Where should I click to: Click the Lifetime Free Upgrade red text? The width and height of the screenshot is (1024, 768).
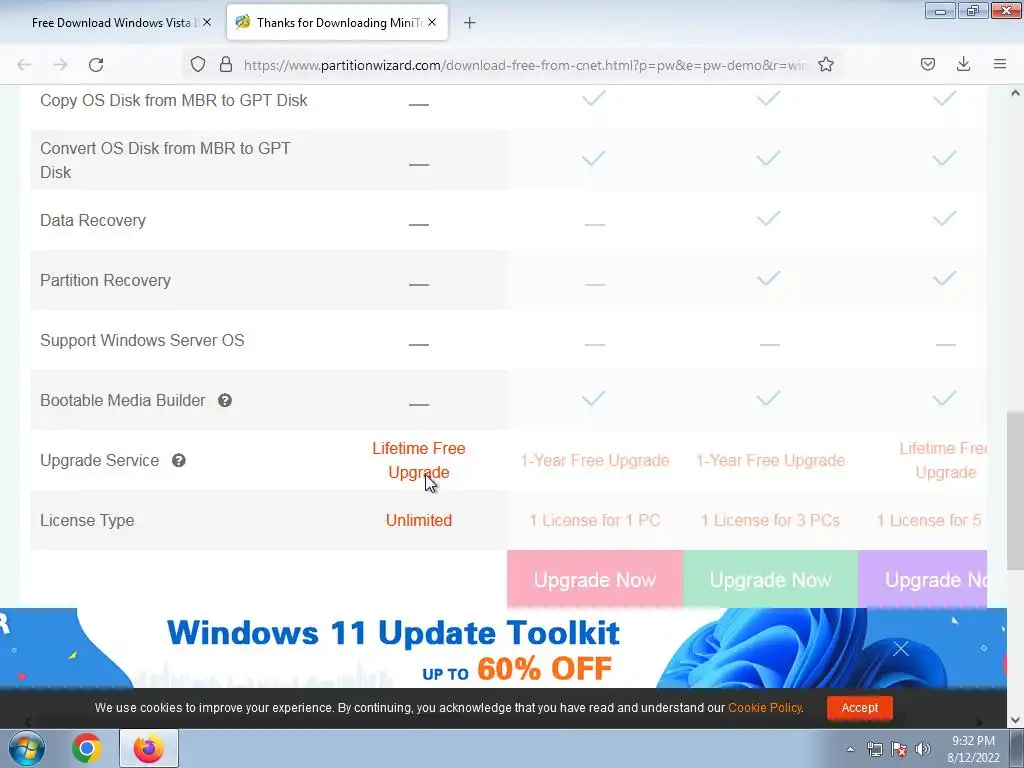coord(419,460)
